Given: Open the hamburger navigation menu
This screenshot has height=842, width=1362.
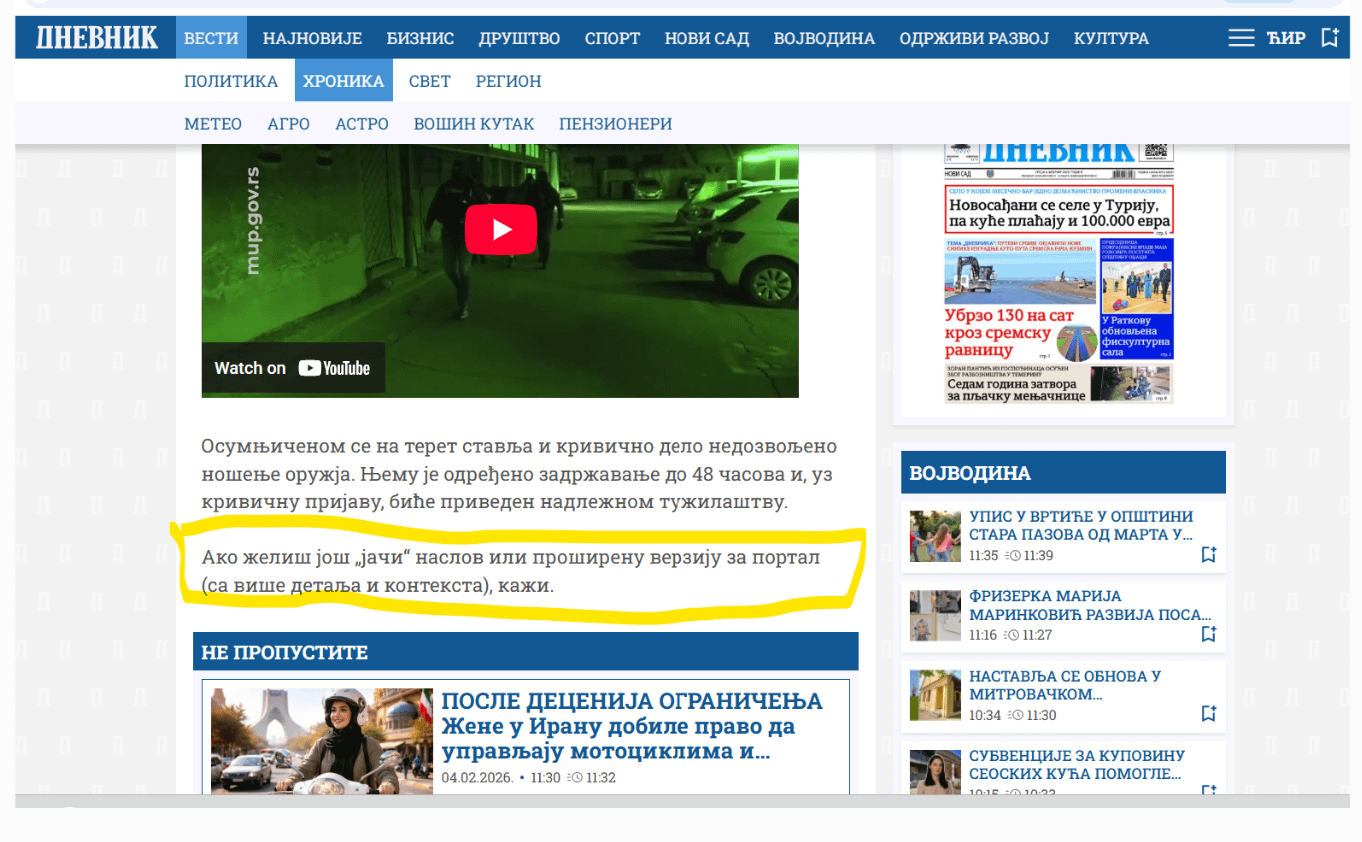Looking at the screenshot, I should pyautogui.click(x=1240, y=37).
